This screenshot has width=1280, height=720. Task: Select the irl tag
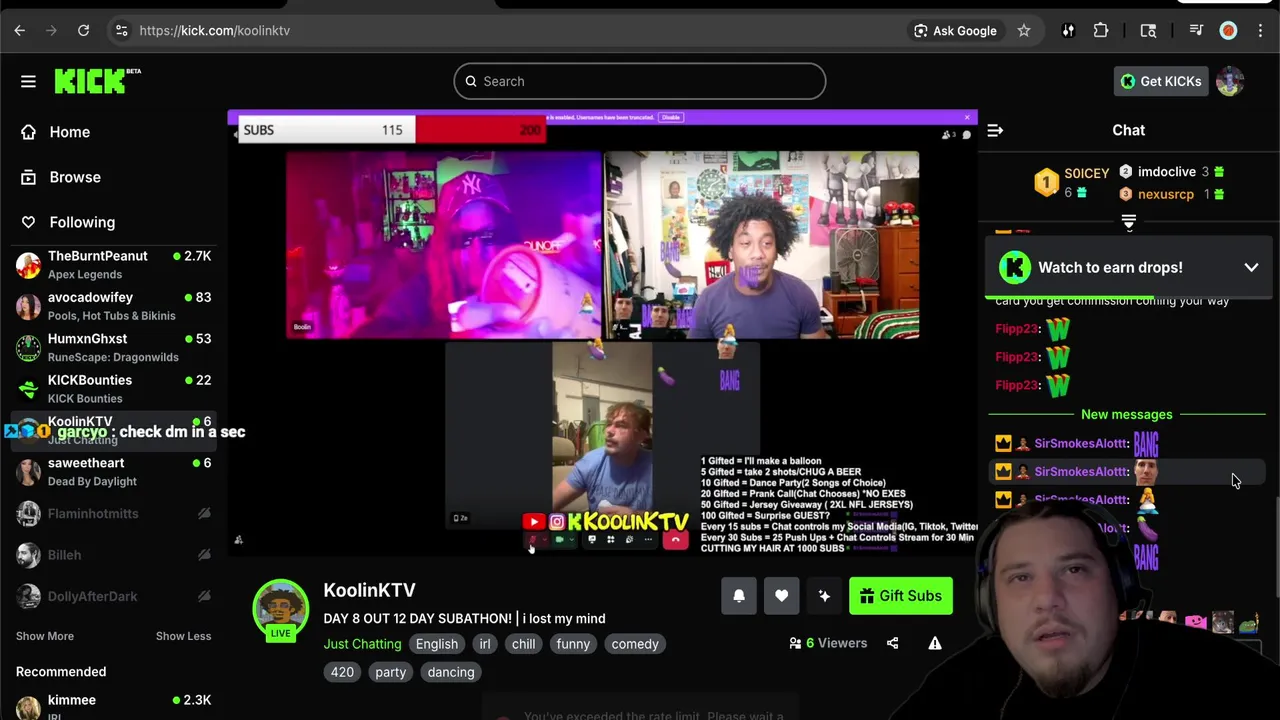(485, 644)
